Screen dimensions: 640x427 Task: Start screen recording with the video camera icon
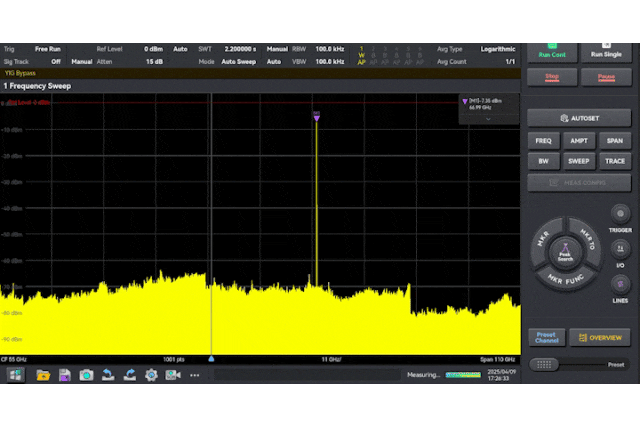(x=173, y=375)
